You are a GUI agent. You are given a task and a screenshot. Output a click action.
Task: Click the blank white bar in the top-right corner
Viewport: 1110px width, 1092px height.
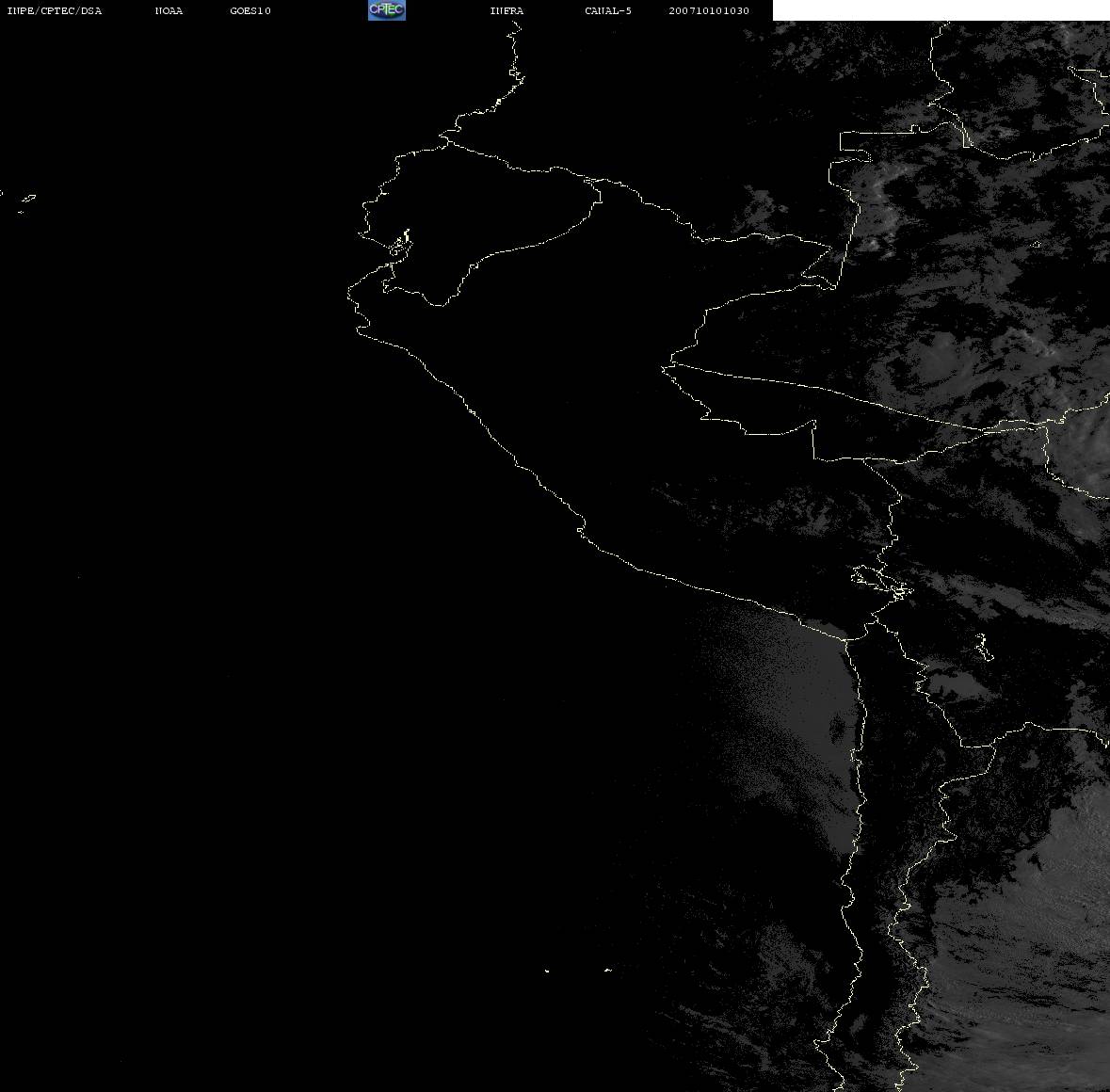[941, 10]
